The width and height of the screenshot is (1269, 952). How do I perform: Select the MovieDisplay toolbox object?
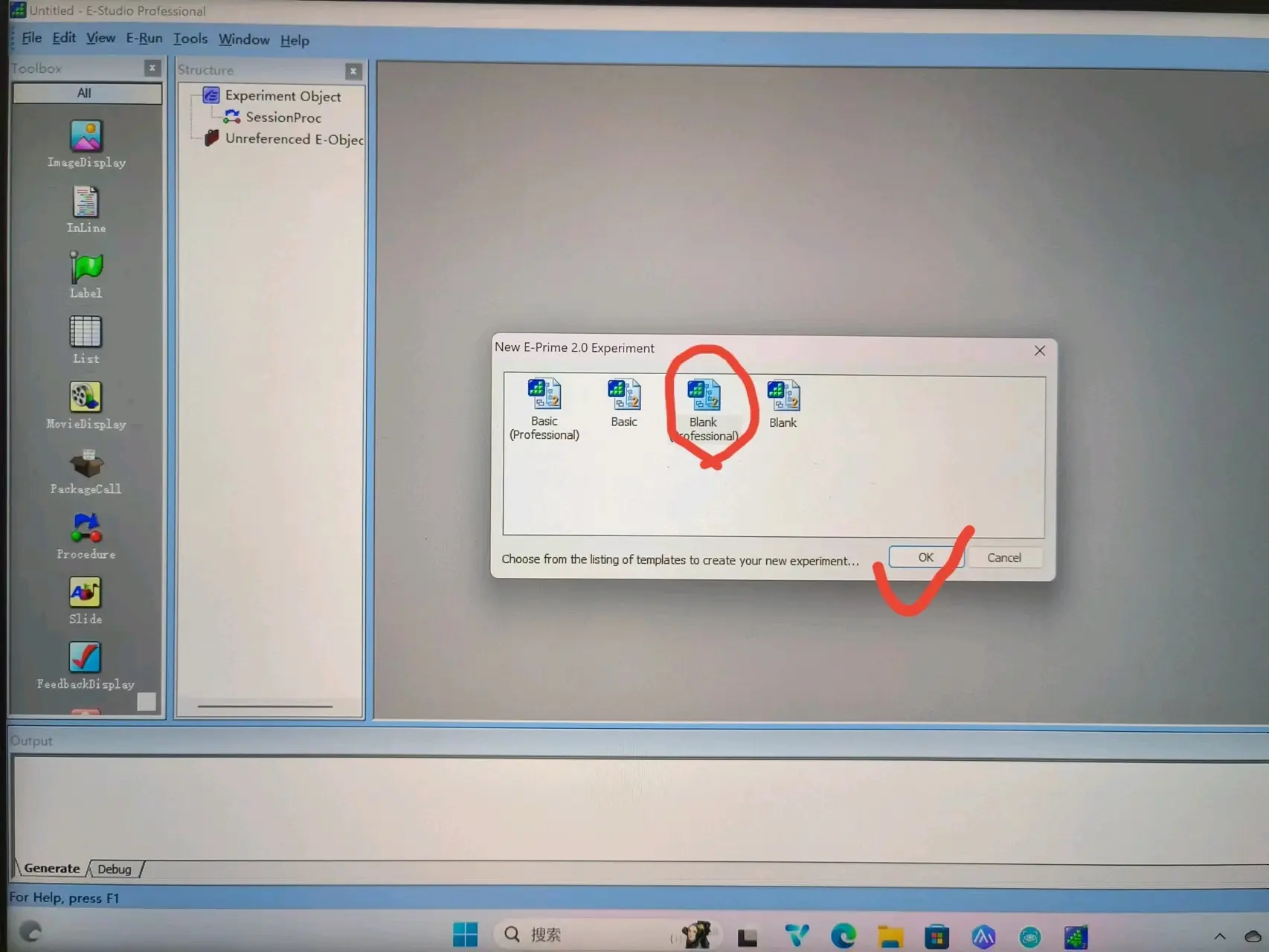pyautogui.click(x=86, y=405)
